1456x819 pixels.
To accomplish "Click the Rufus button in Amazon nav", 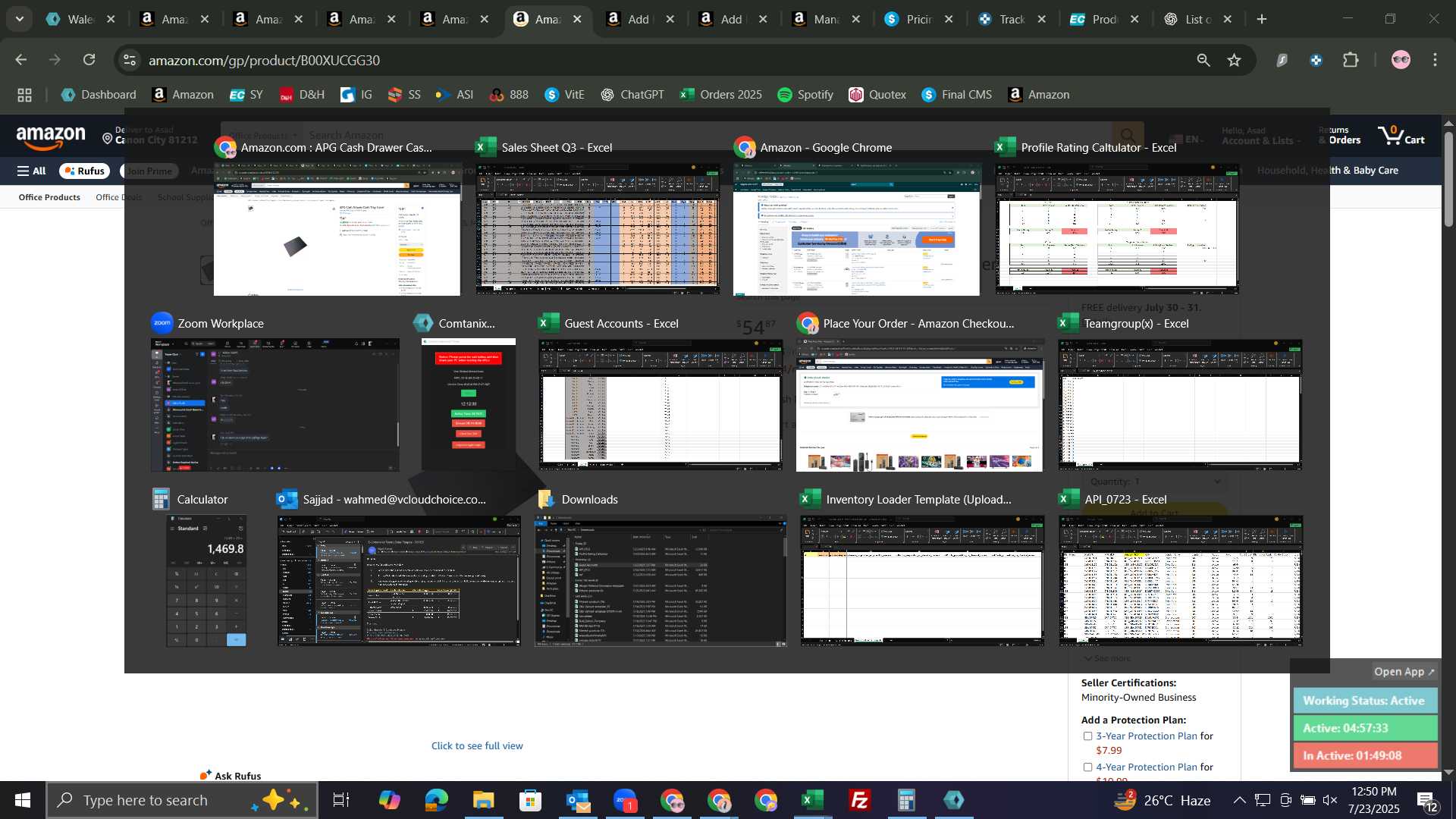I will pos(84,171).
